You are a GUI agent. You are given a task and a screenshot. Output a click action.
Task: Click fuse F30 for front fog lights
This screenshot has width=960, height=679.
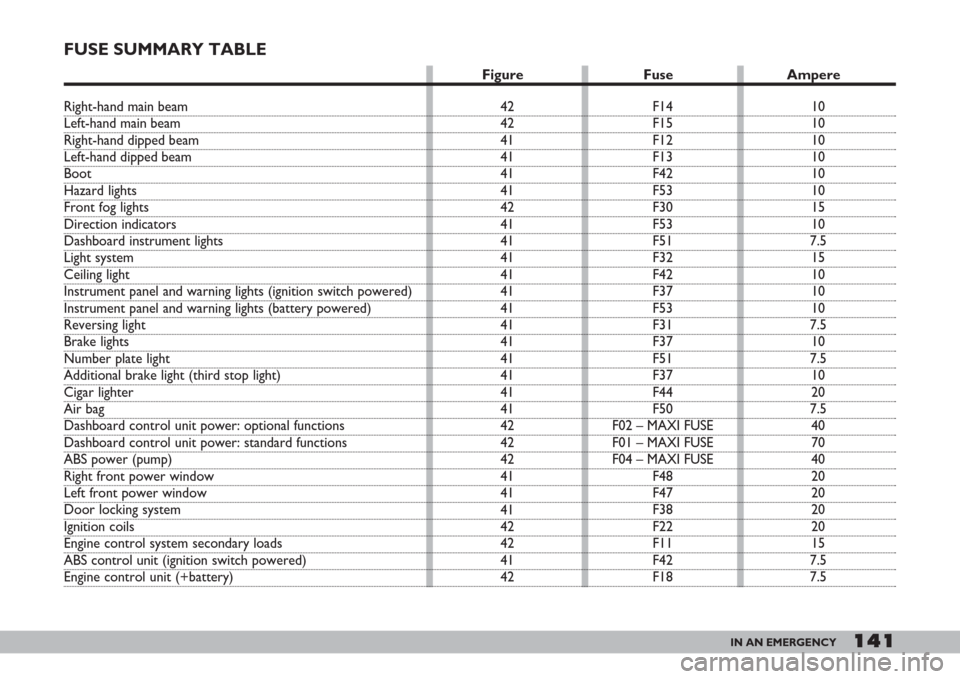coord(662,208)
